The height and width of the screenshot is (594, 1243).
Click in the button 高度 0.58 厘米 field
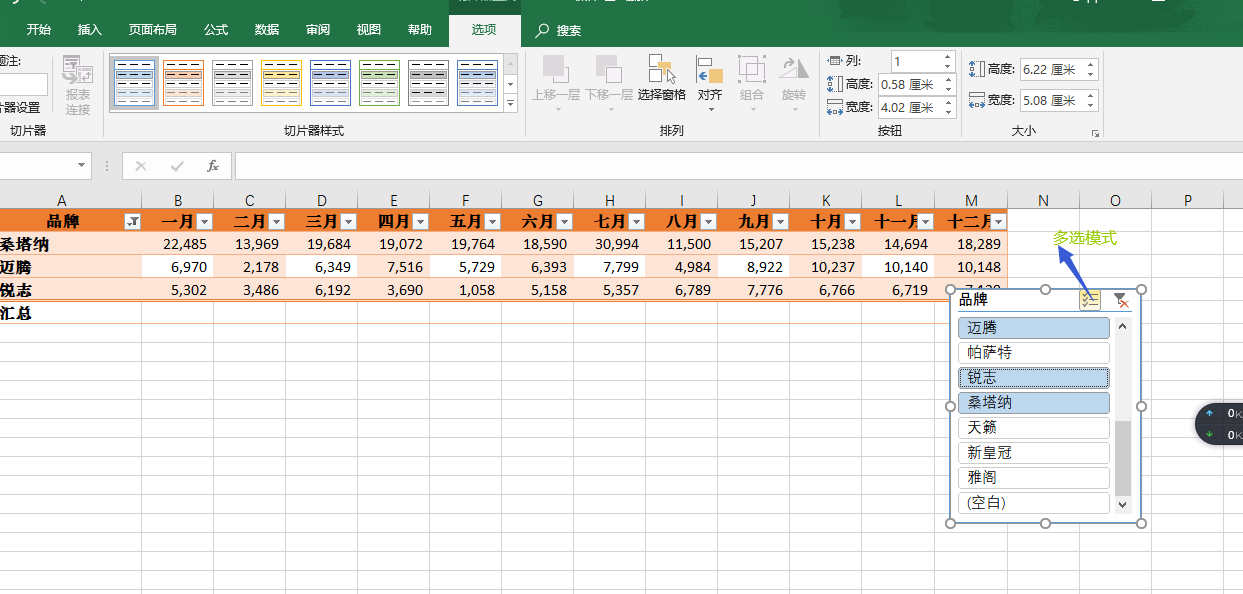click(910, 85)
